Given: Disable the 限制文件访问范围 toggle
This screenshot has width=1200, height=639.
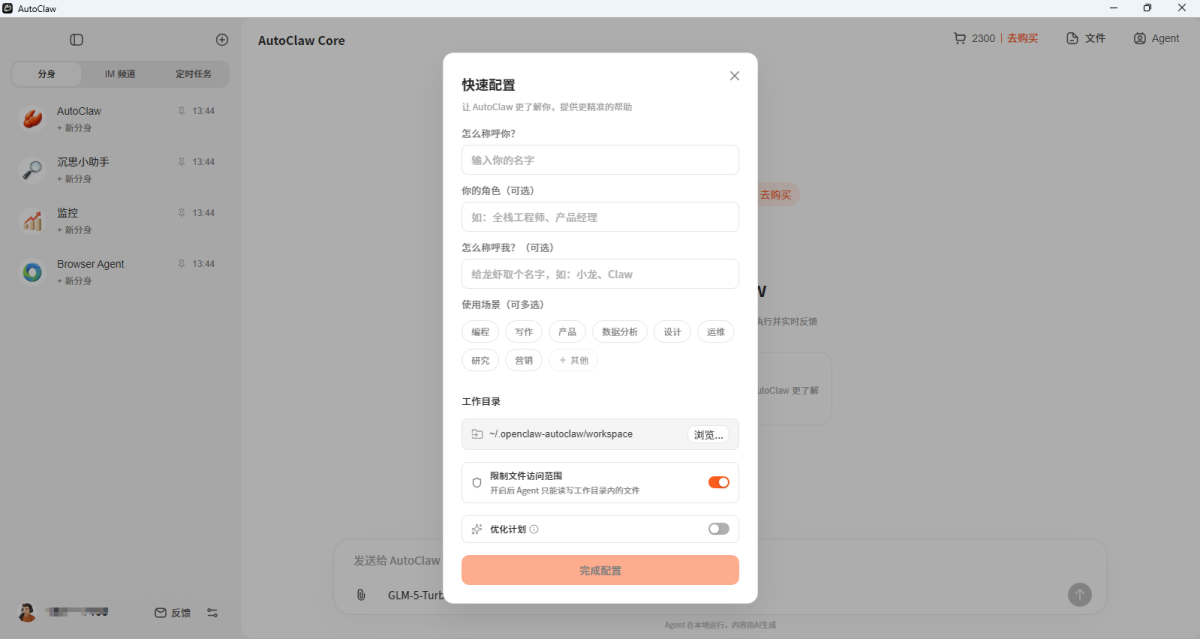Looking at the screenshot, I should 718,482.
